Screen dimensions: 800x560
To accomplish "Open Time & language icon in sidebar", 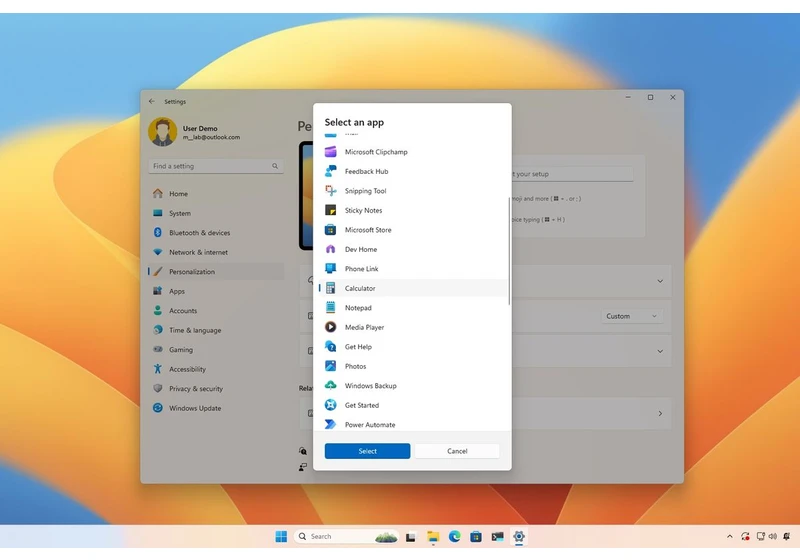I will pyautogui.click(x=158, y=330).
